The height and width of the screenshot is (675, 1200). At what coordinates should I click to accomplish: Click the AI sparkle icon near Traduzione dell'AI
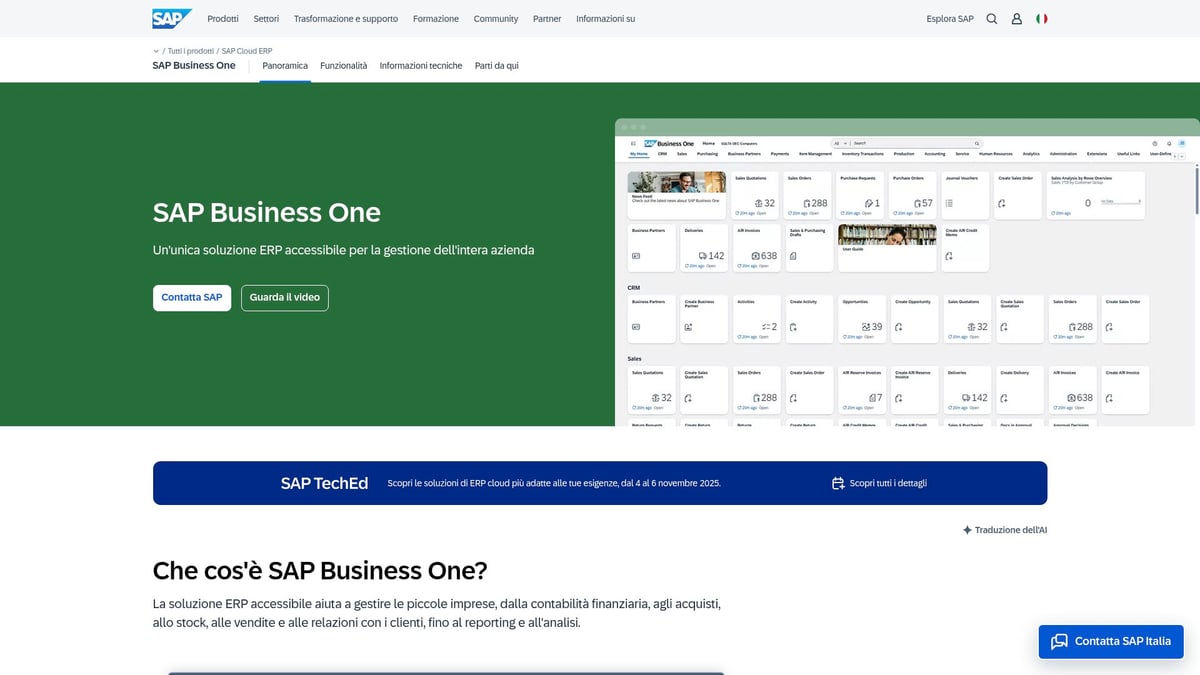(965, 530)
